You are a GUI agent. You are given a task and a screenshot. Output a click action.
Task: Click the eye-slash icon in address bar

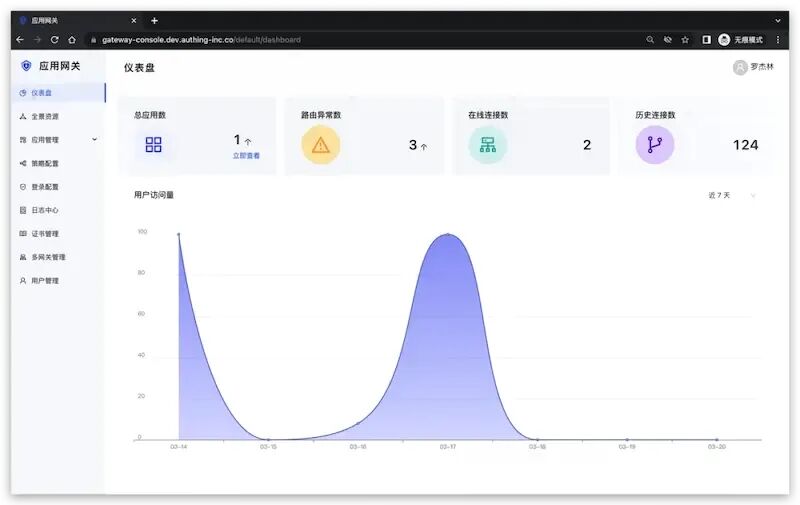point(667,40)
